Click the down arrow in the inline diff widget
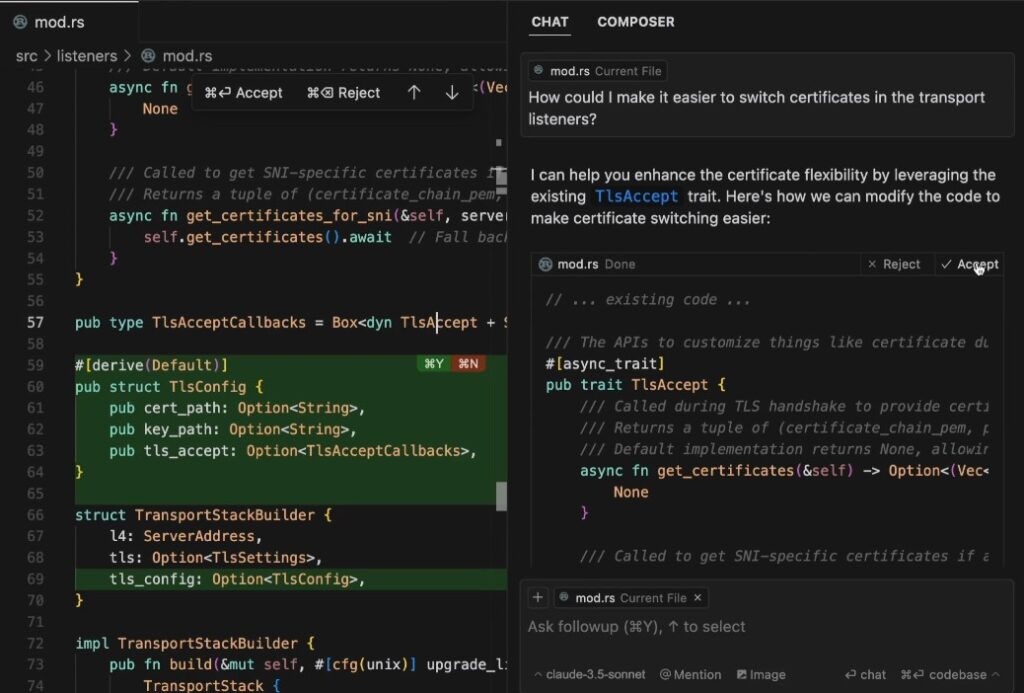 tap(452, 92)
